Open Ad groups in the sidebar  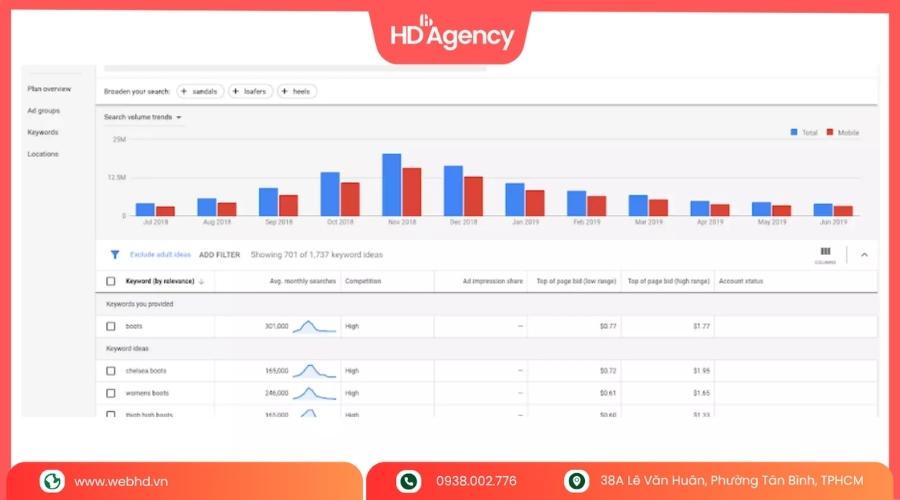pos(44,111)
